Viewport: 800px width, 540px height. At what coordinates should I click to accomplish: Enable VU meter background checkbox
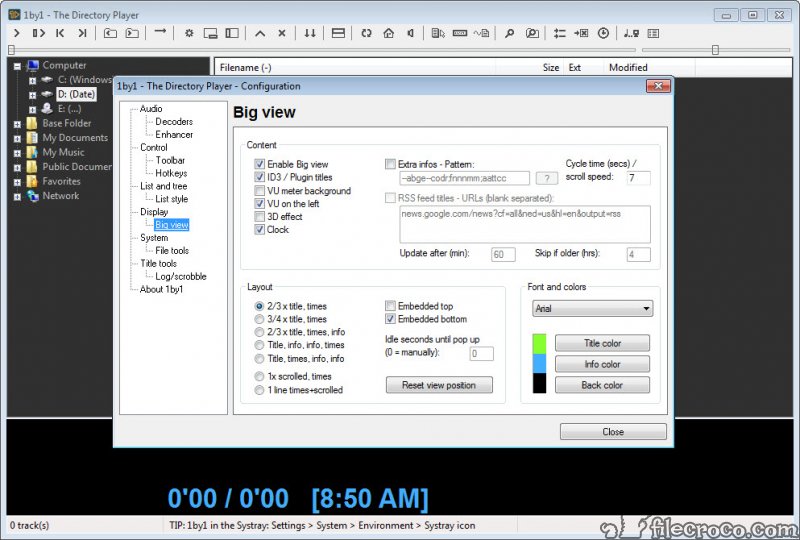coord(259,190)
